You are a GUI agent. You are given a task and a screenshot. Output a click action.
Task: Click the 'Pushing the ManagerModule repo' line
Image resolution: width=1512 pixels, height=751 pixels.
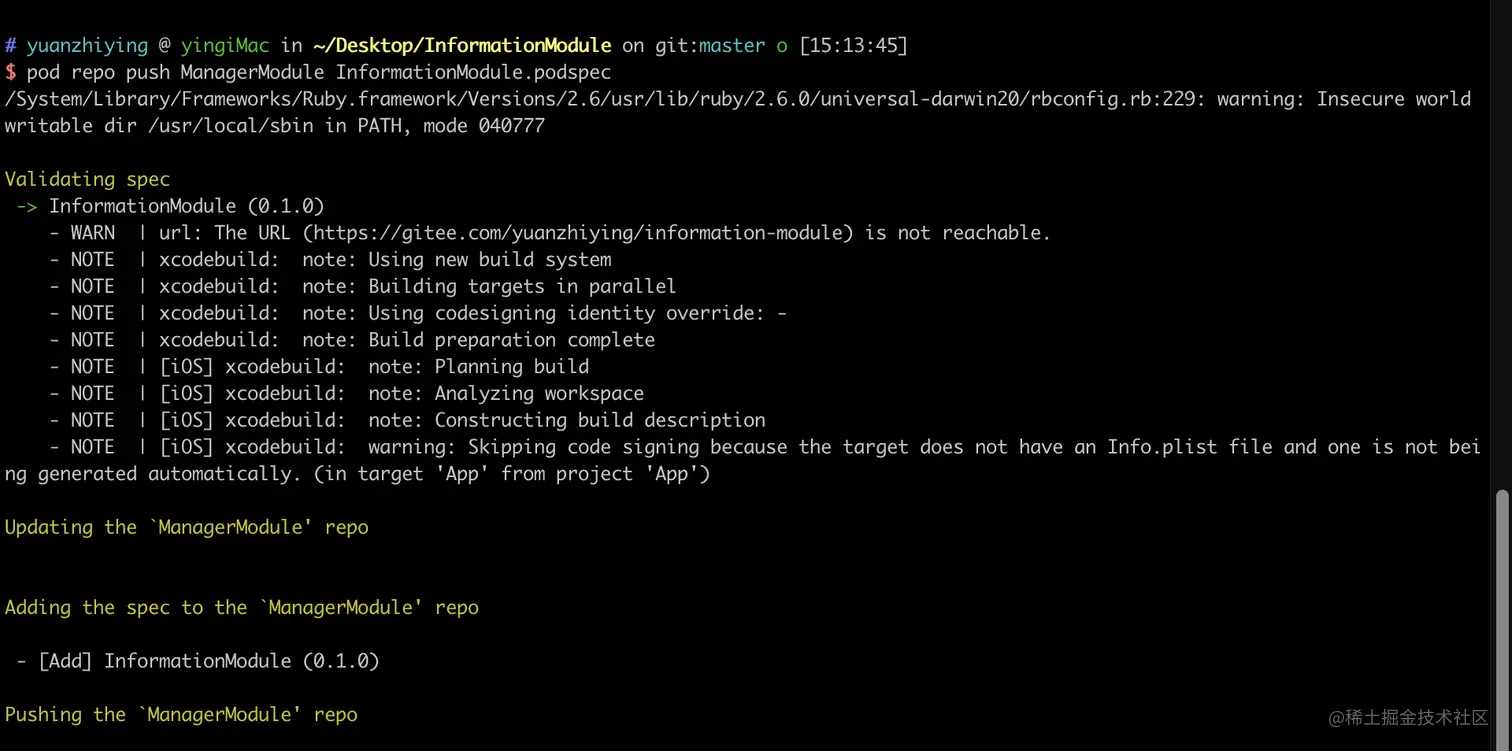pos(181,714)
